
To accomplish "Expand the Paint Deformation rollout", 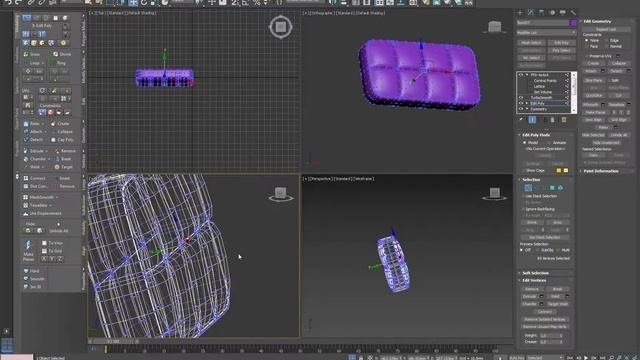I will [x=600, y=171].
